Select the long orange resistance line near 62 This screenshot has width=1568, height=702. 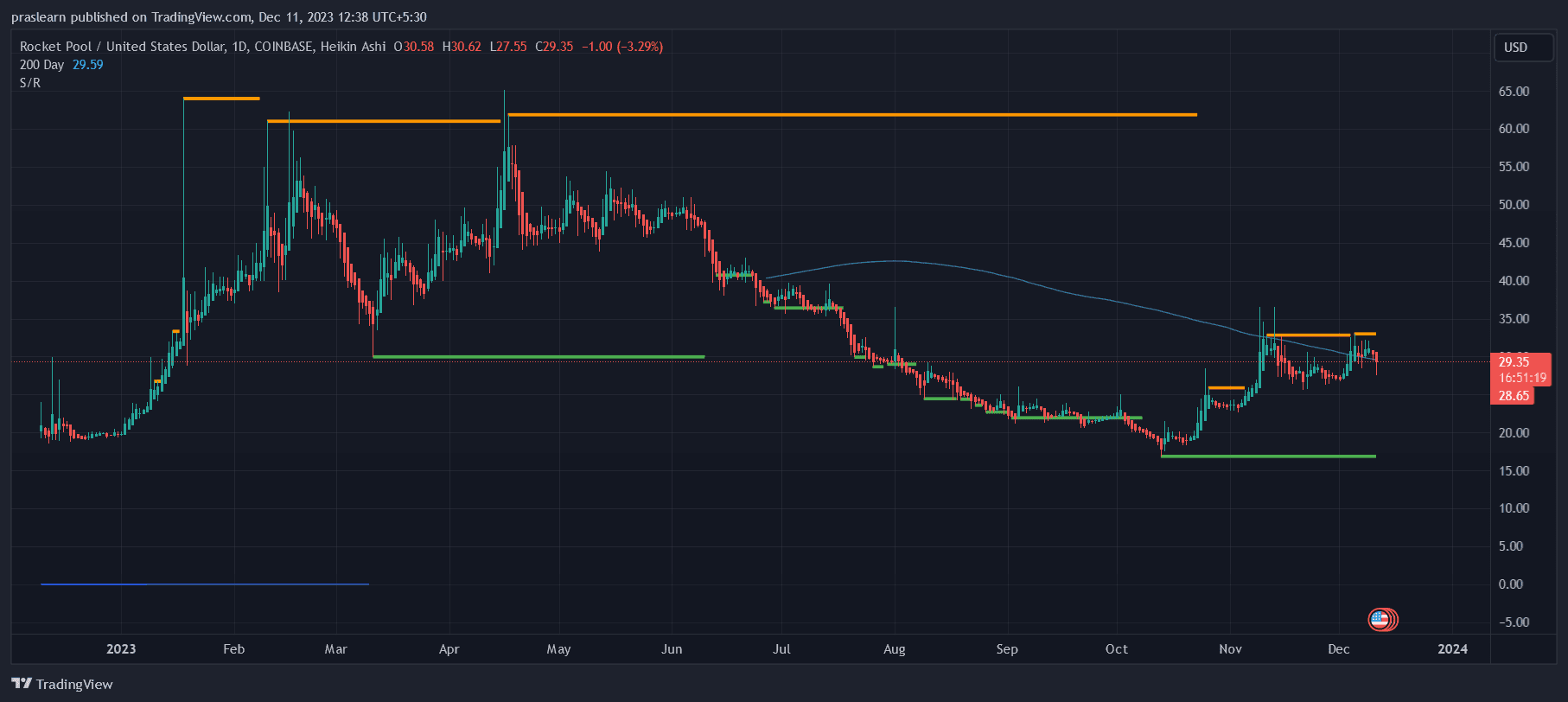pyautogui.click(x=851, y=114)
